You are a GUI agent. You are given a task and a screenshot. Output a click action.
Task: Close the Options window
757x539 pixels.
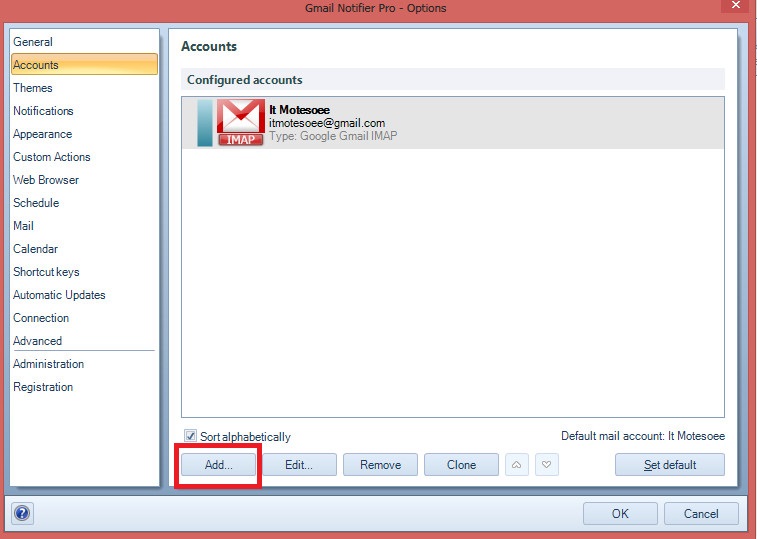coord(736,5)
